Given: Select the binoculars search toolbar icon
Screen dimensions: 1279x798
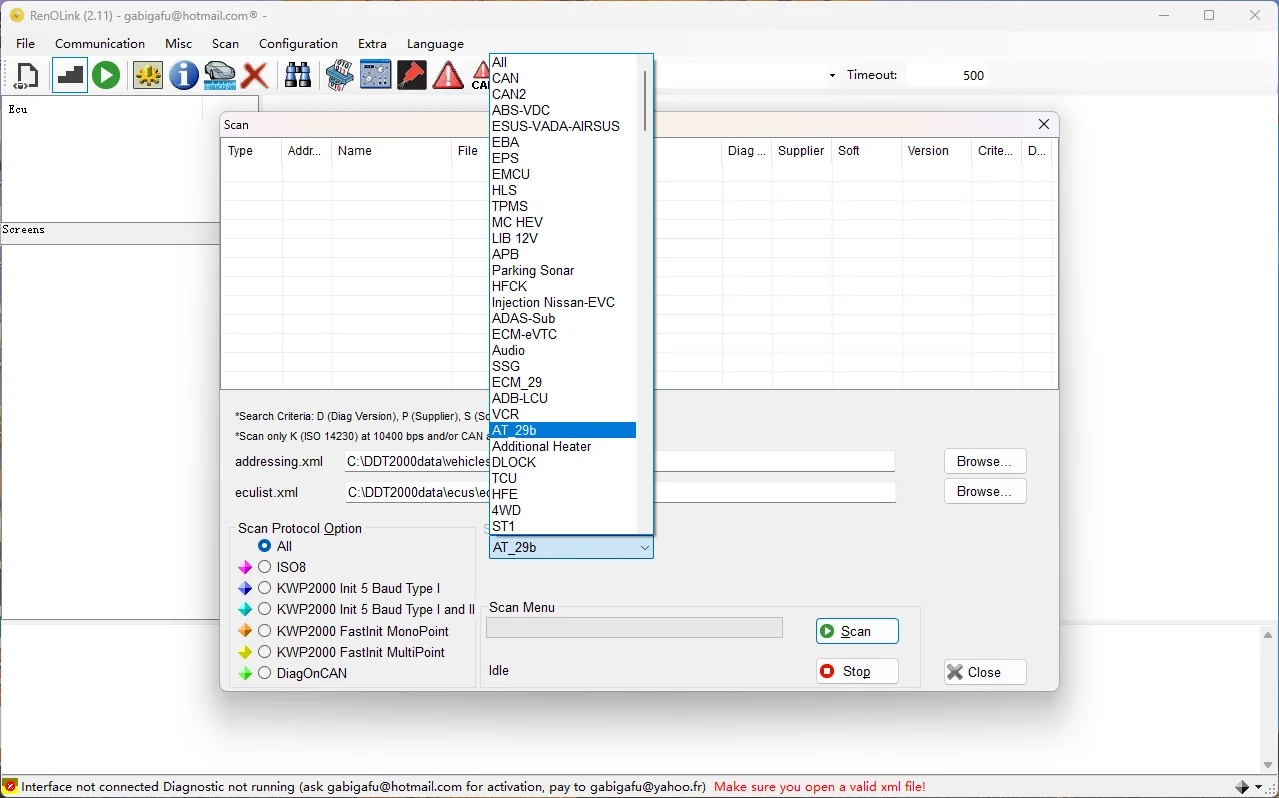Looking at the screenshot, I should 297,75.
